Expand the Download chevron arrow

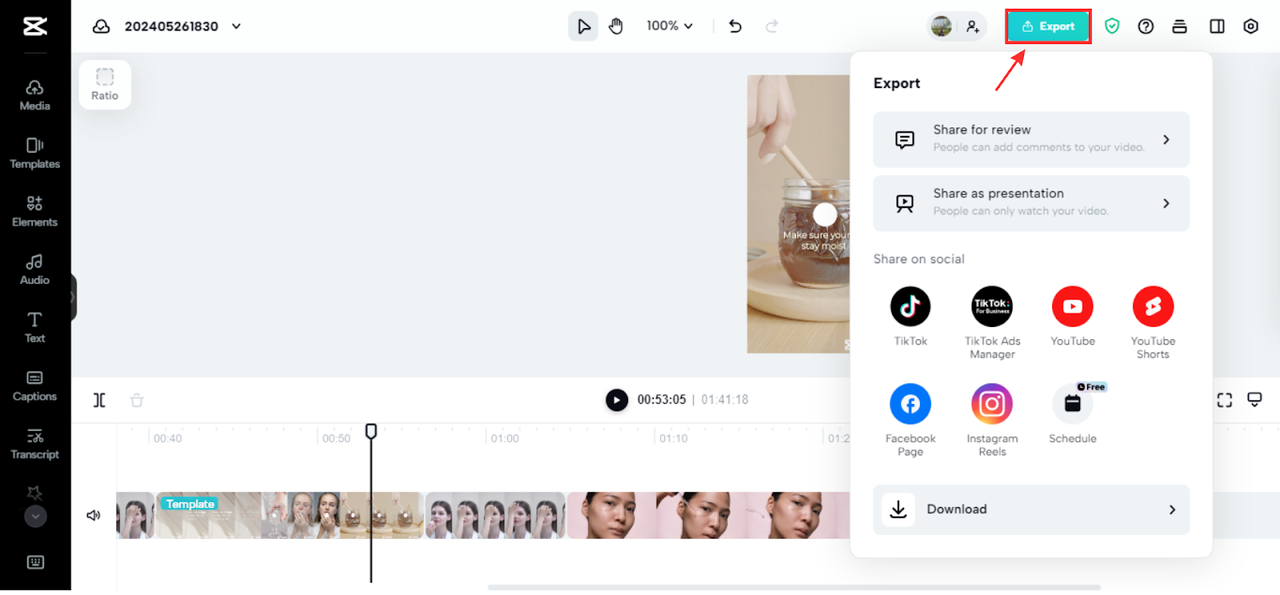pyautogui.click(x=1172, y=509)
